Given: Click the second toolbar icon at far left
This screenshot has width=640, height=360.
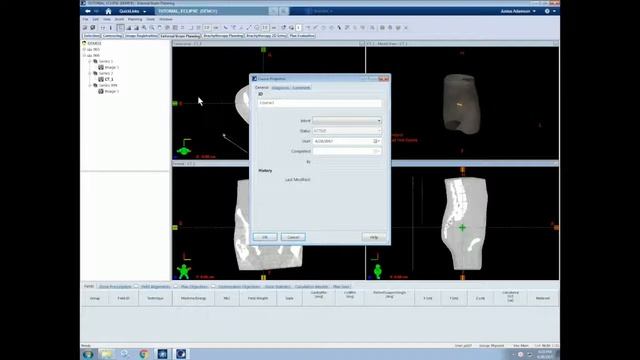Looking at the screenshot, I should click(x=93, y=28).
